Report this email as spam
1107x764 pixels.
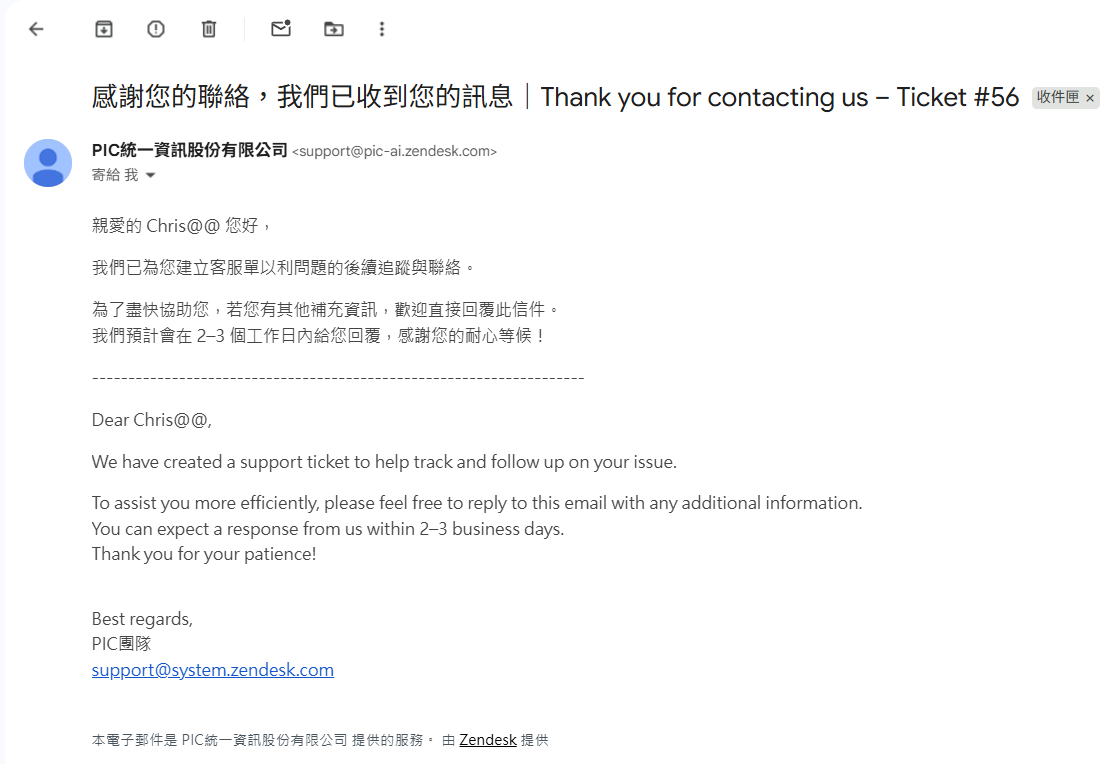click(x=156, y=29)
